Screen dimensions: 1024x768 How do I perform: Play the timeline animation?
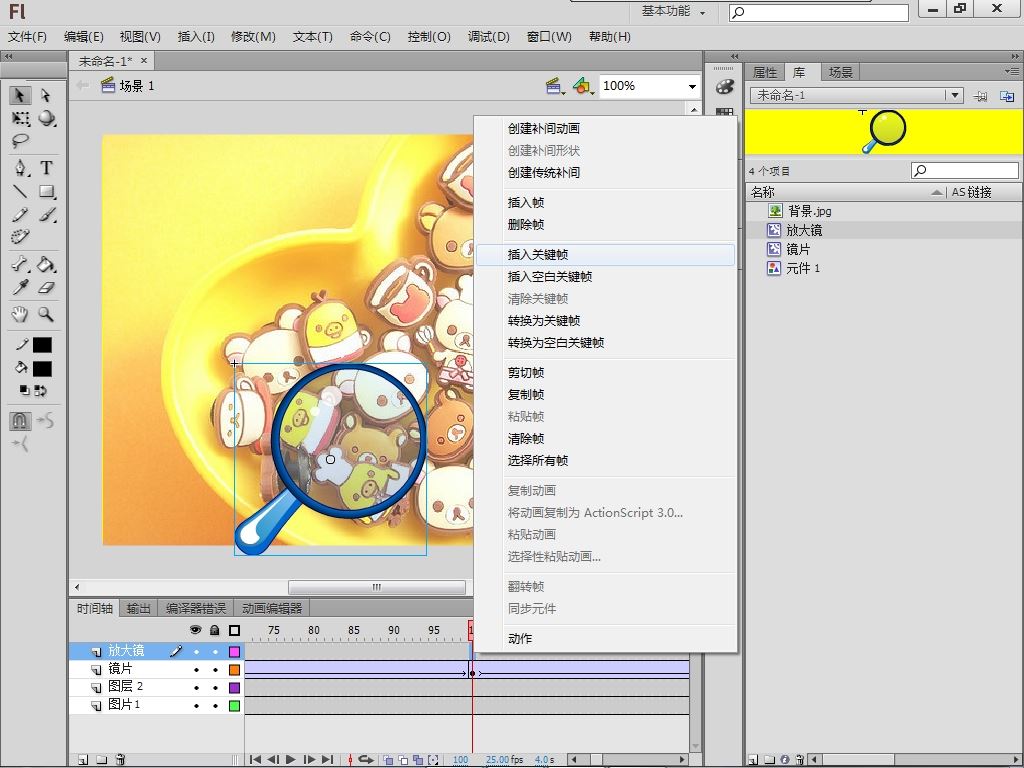pyautogui.click(x=291, y=760)
